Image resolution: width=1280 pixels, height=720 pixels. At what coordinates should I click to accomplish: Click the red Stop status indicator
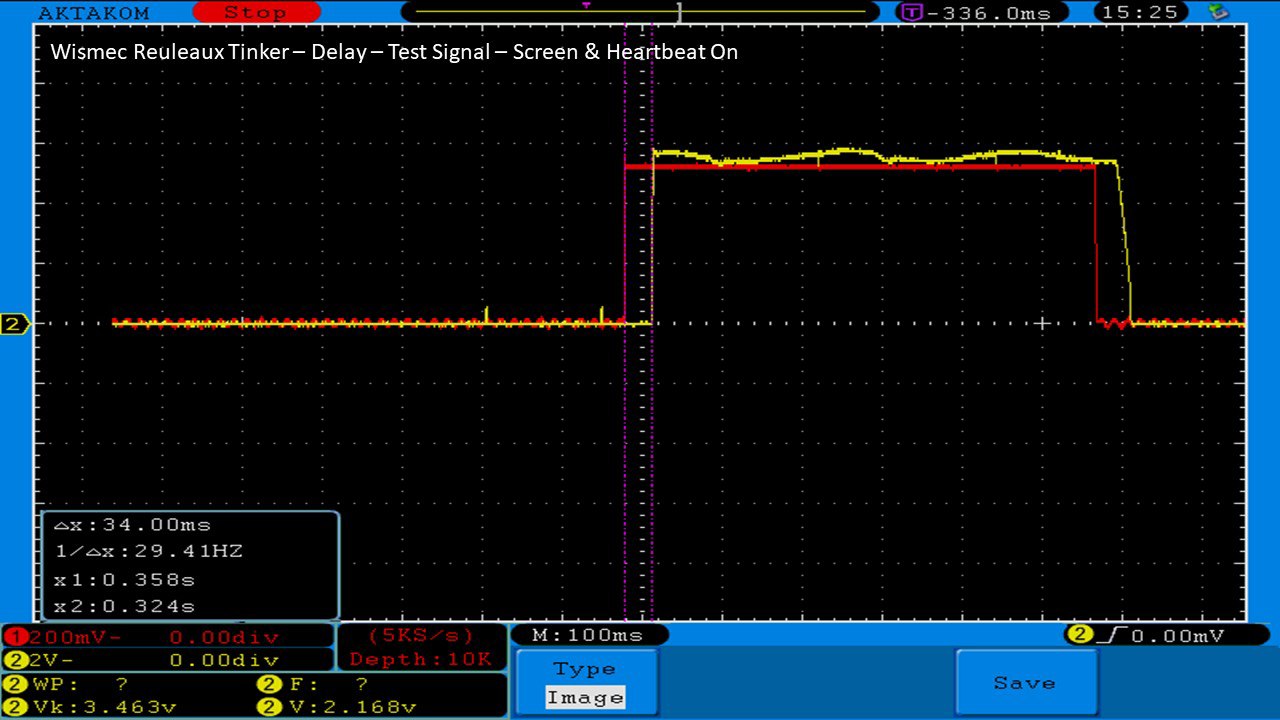coord(255,13)
